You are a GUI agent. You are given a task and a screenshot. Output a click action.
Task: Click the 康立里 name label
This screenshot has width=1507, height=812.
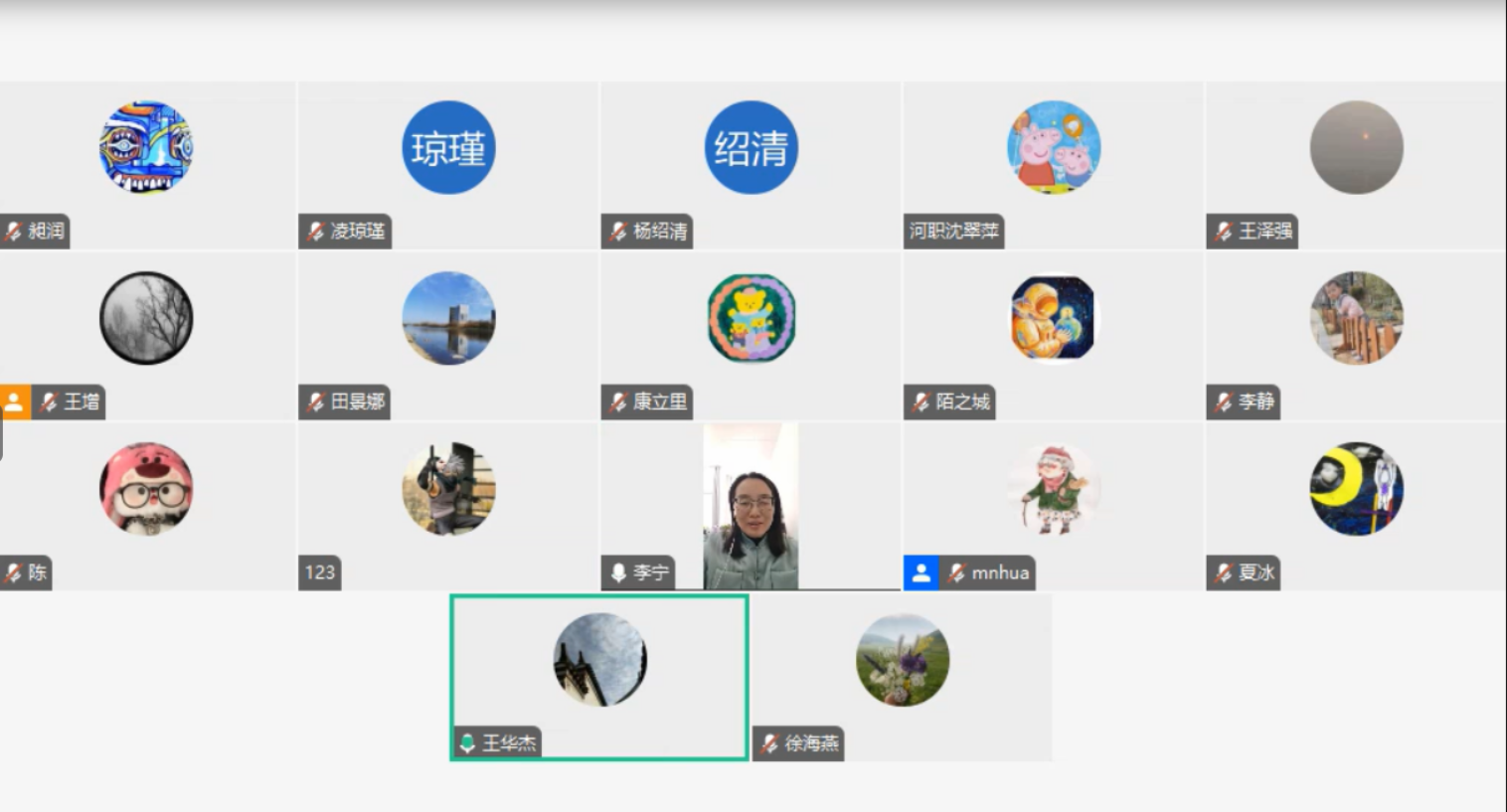click(660, 403)
